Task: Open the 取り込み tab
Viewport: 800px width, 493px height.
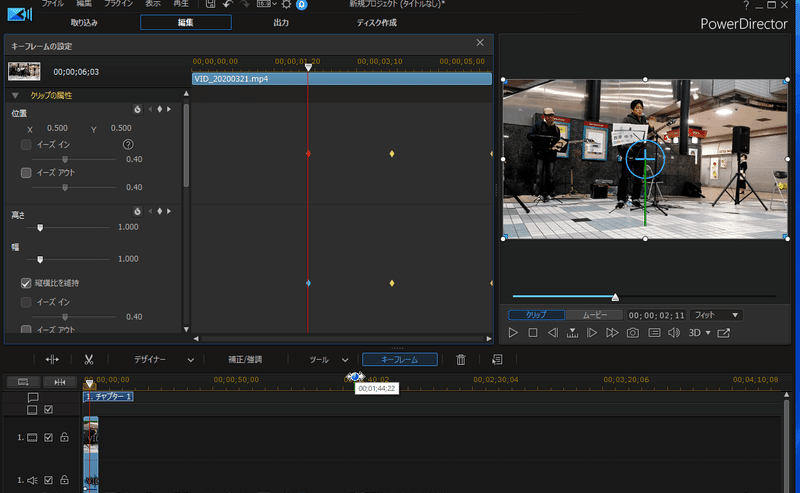Action: pos(84,22)
